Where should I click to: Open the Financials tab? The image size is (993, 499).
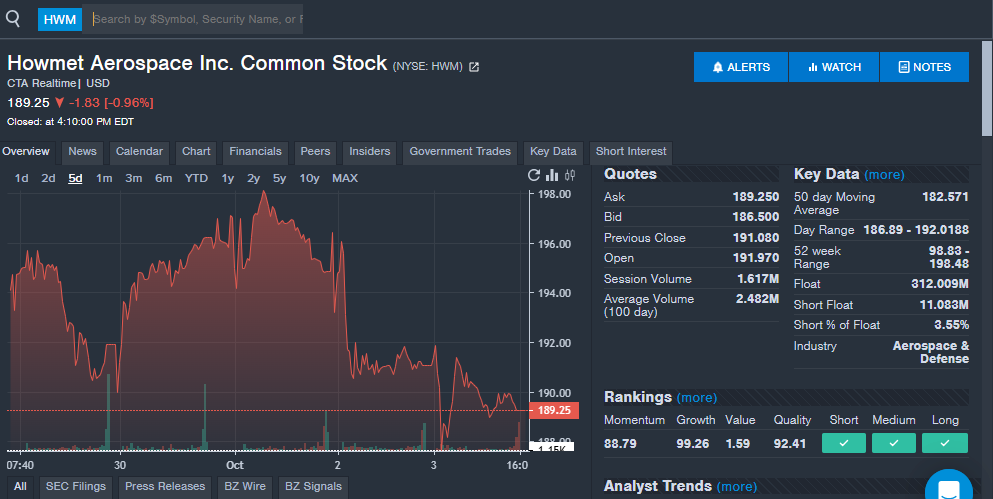[255, 152]
